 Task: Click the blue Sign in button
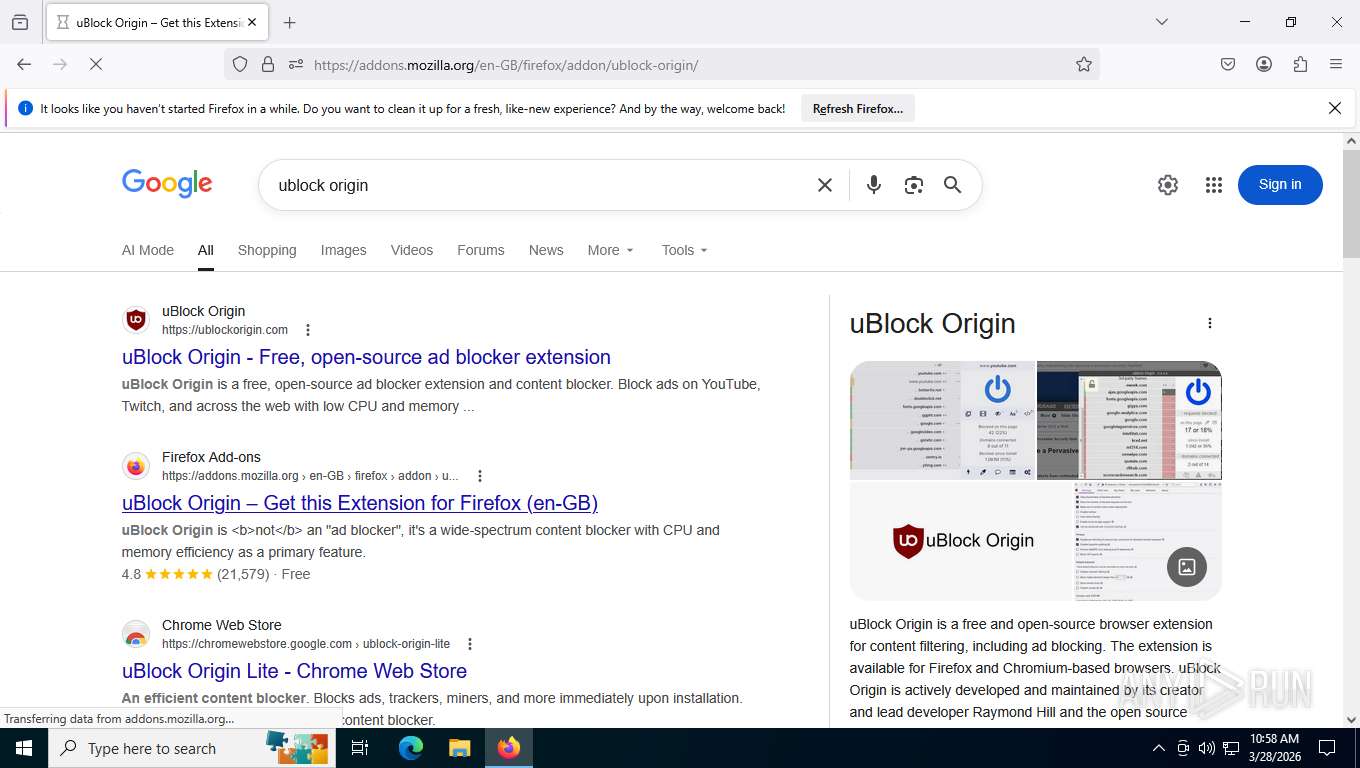click(1280, 184)
